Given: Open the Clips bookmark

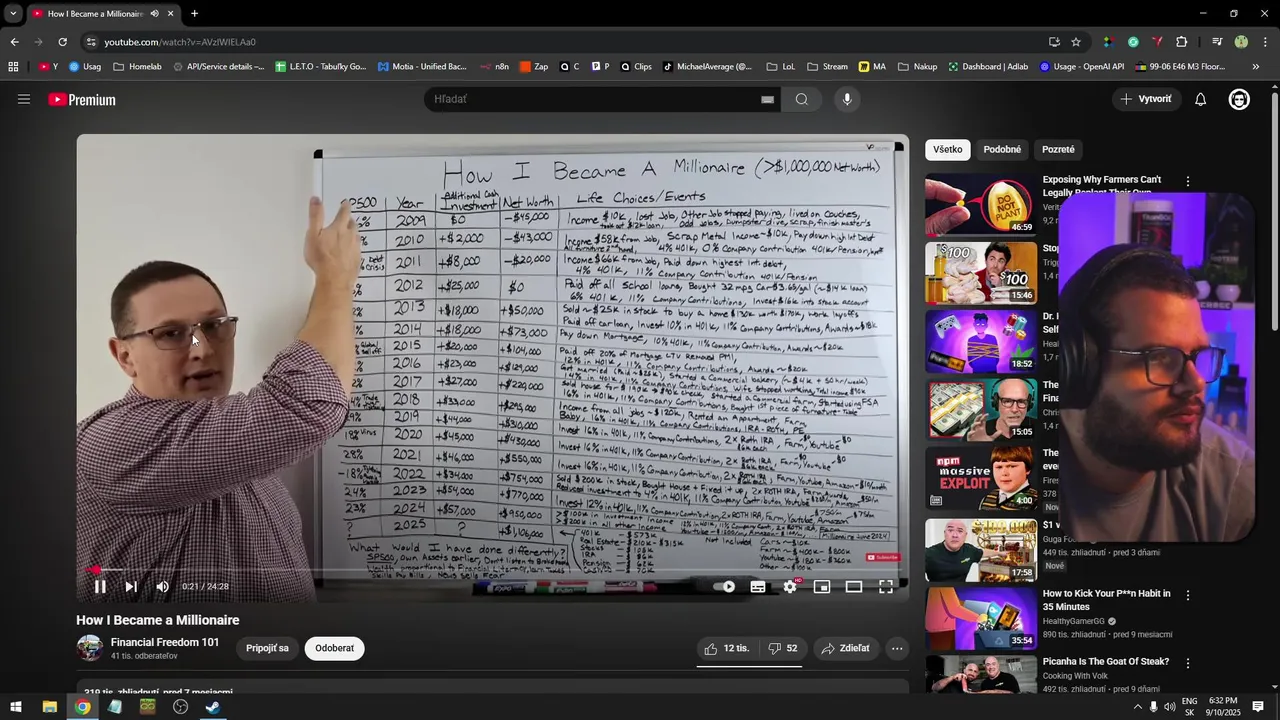Looking at the screenshot, I should coord(636,67).
